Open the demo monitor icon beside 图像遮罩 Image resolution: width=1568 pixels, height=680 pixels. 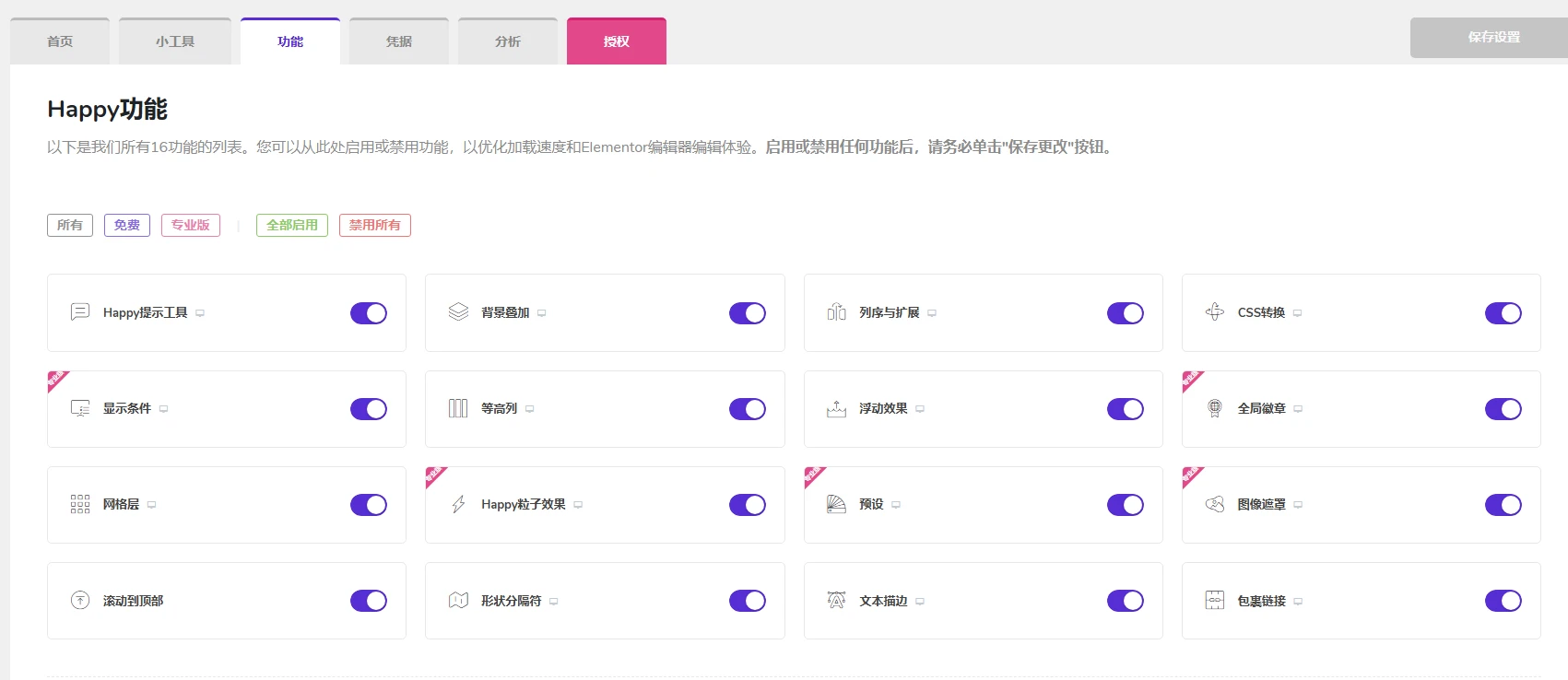tap(1298, 505)
